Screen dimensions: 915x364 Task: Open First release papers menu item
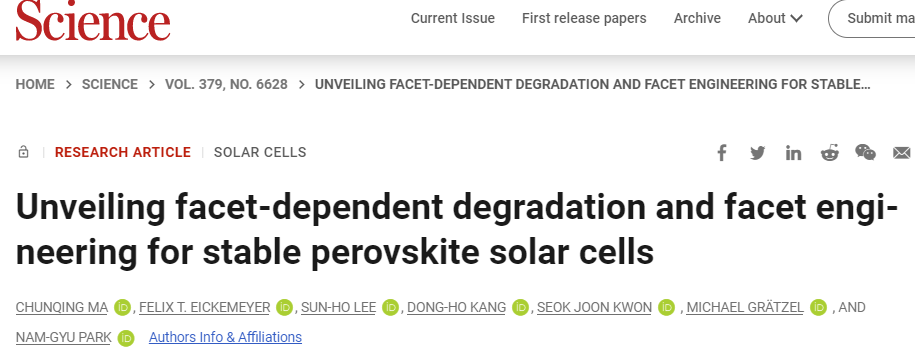584,19
